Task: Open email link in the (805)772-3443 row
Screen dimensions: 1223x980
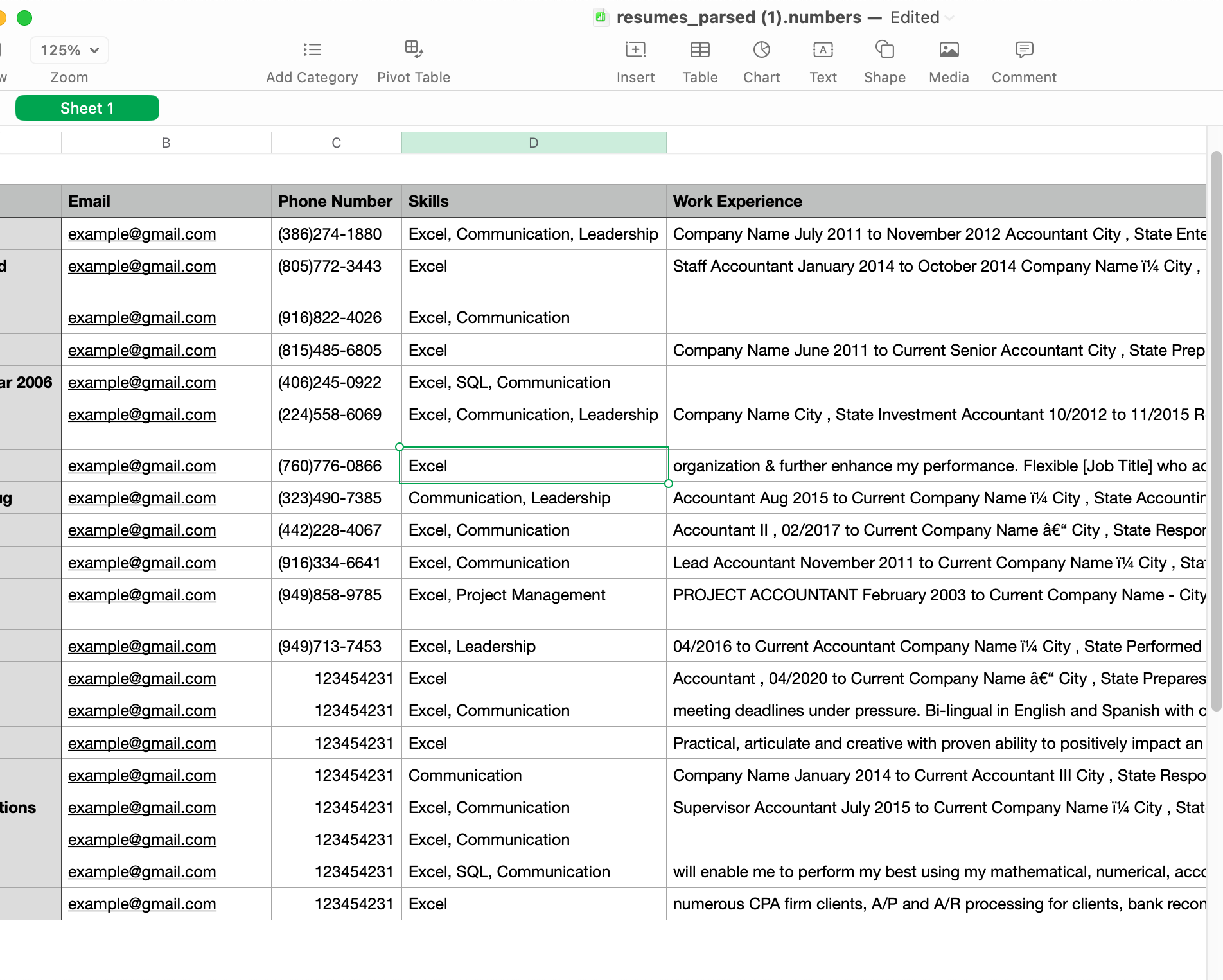Action: (x=142, y=266)
